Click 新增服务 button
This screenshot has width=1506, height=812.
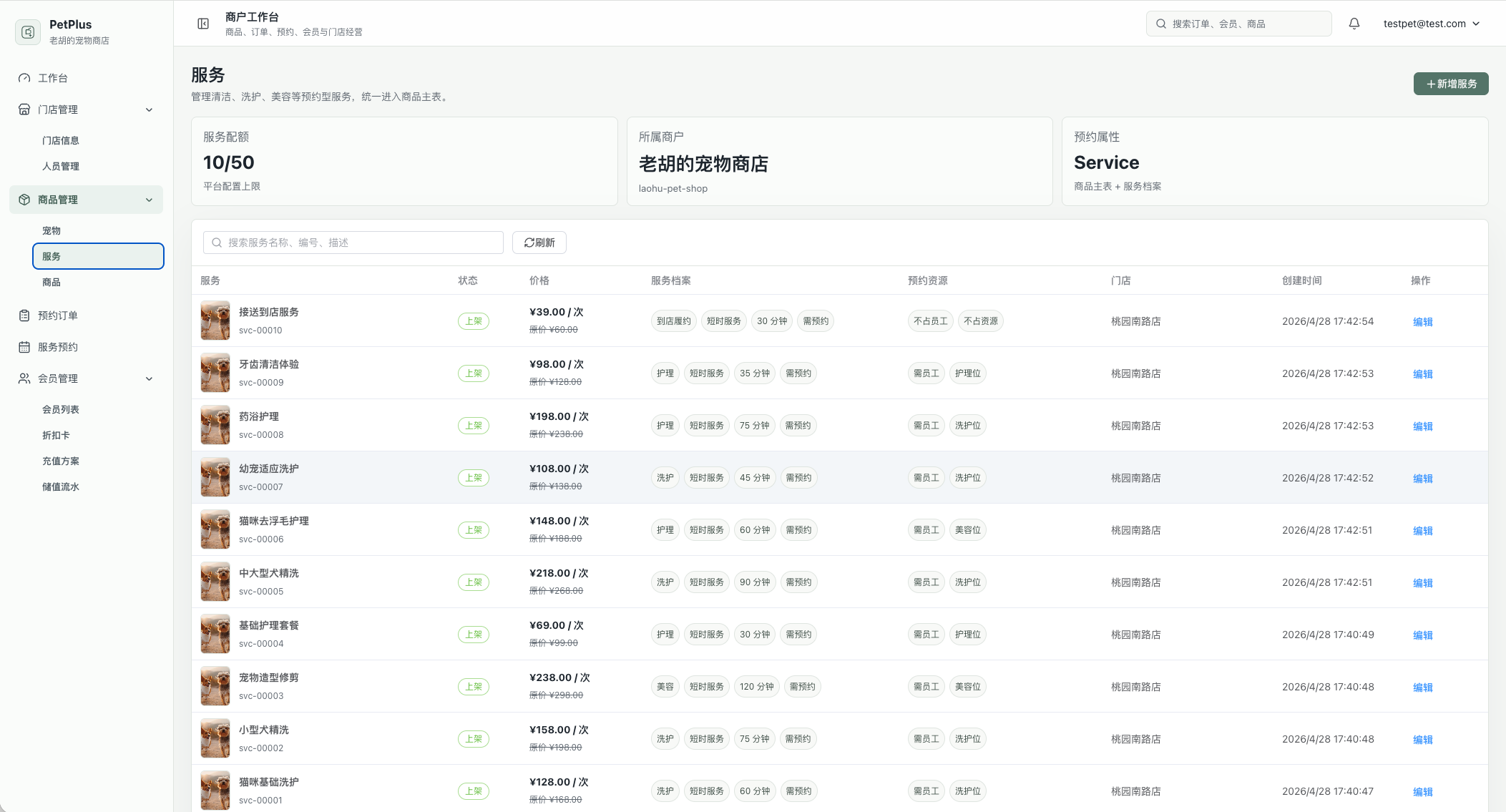1451,84
